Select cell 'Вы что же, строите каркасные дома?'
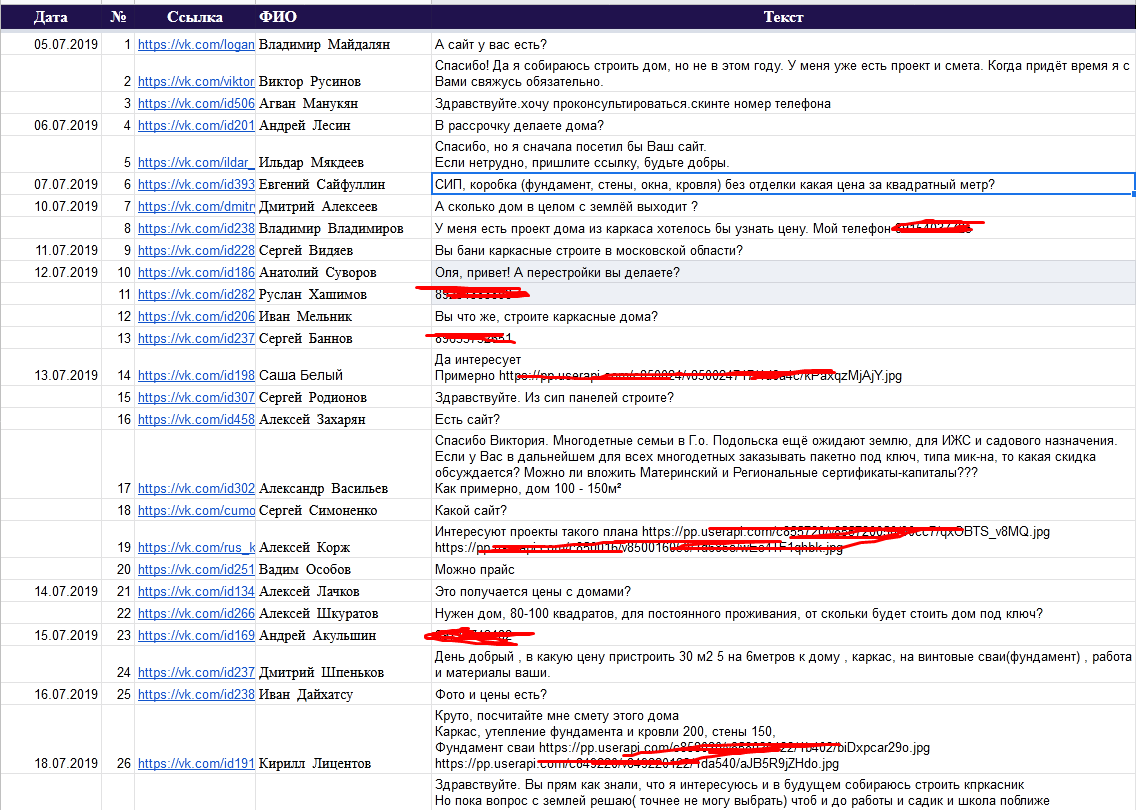 [783, 317]
